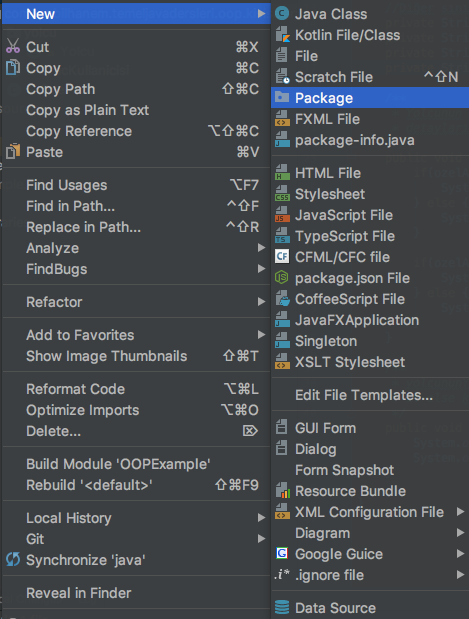Select Delete... menu entry
This screenshot has width=469, height=619.
pos(136,431)
